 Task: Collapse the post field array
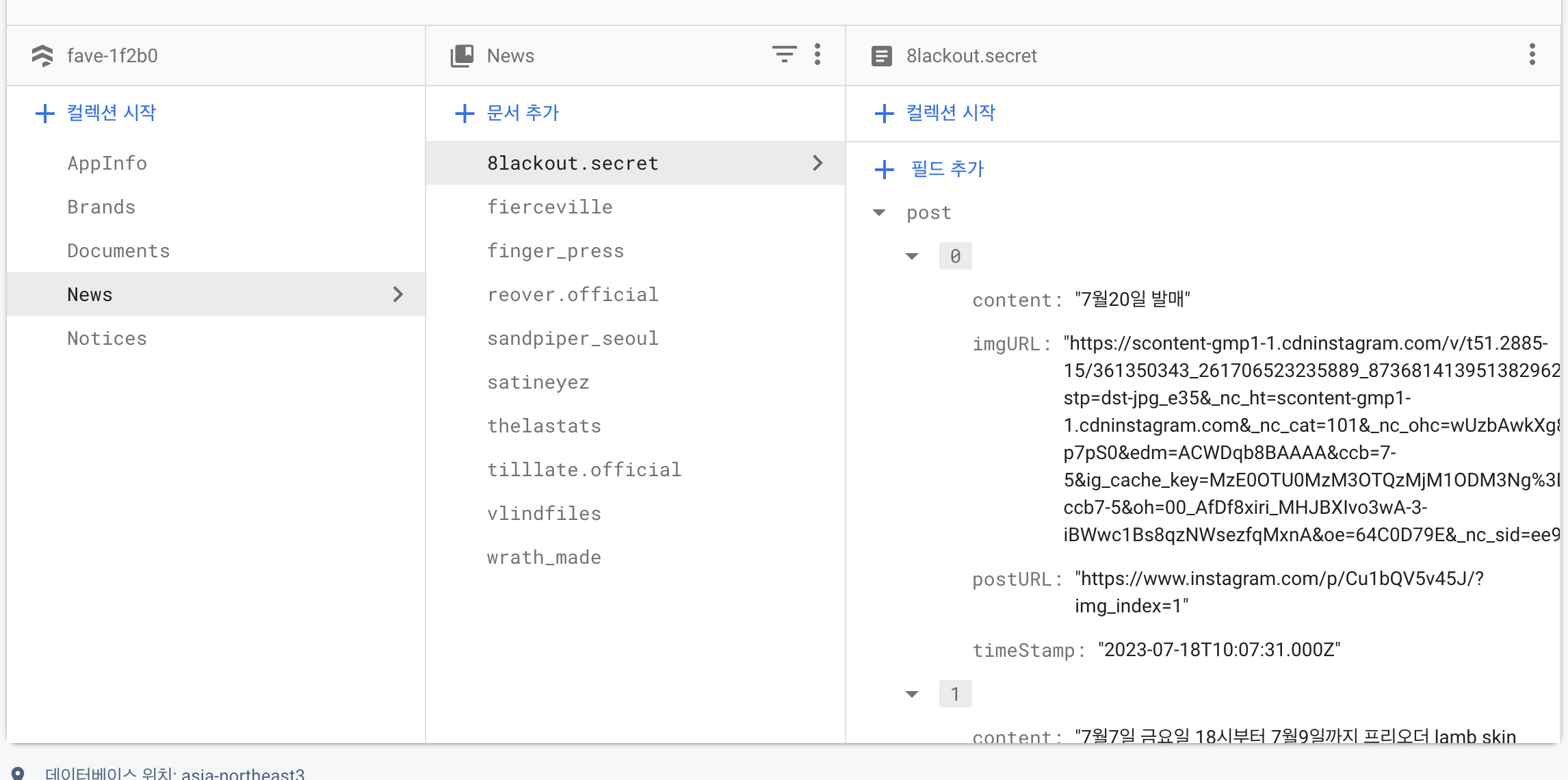coord(880,213)
